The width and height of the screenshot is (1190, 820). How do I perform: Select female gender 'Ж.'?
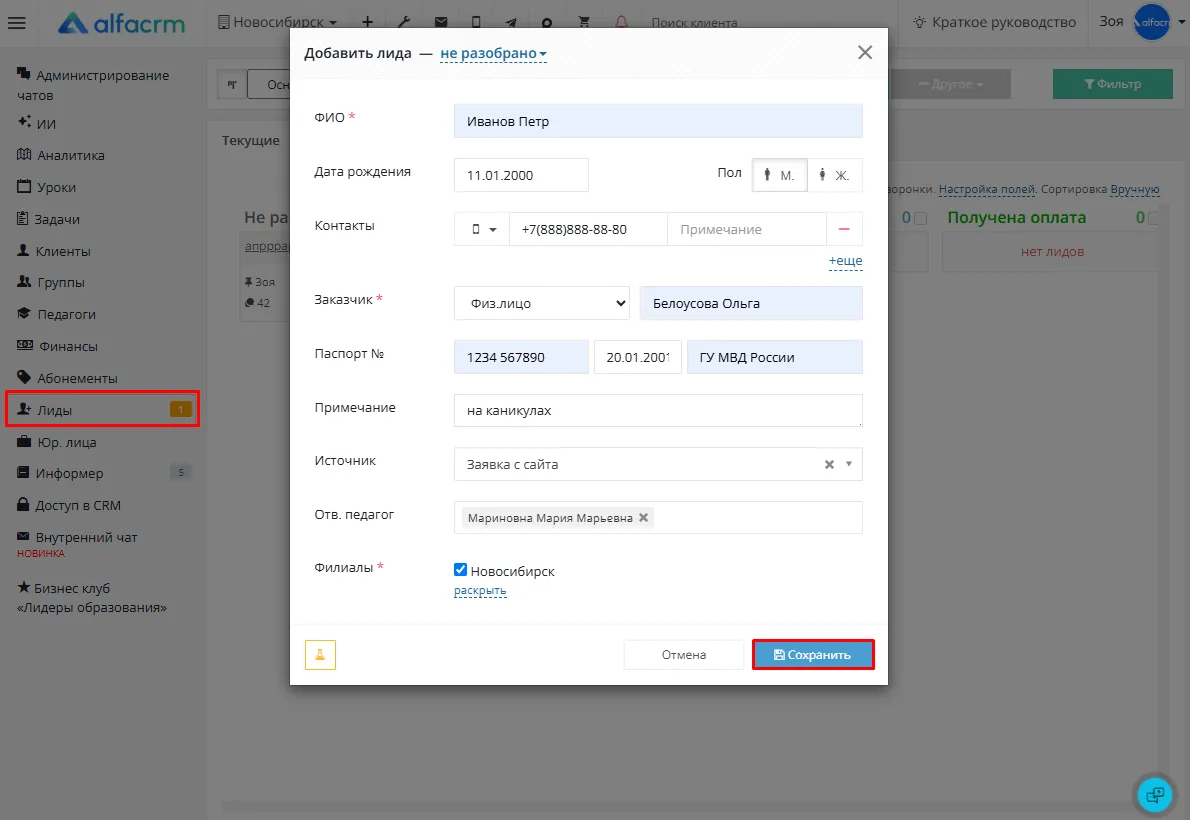tap(835, 175)
